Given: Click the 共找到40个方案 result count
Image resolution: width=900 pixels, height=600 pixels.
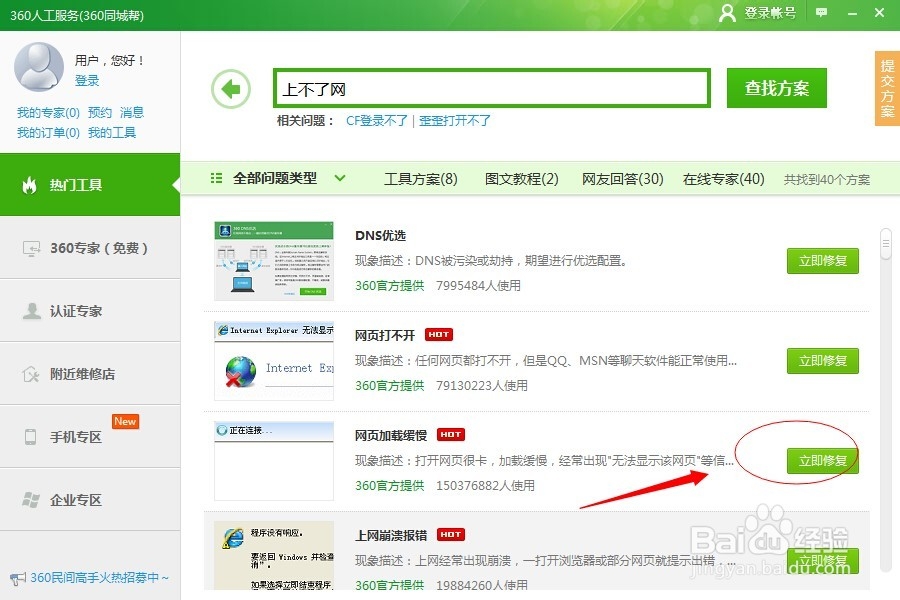Looking at the screenshot, I should point(827,180).
